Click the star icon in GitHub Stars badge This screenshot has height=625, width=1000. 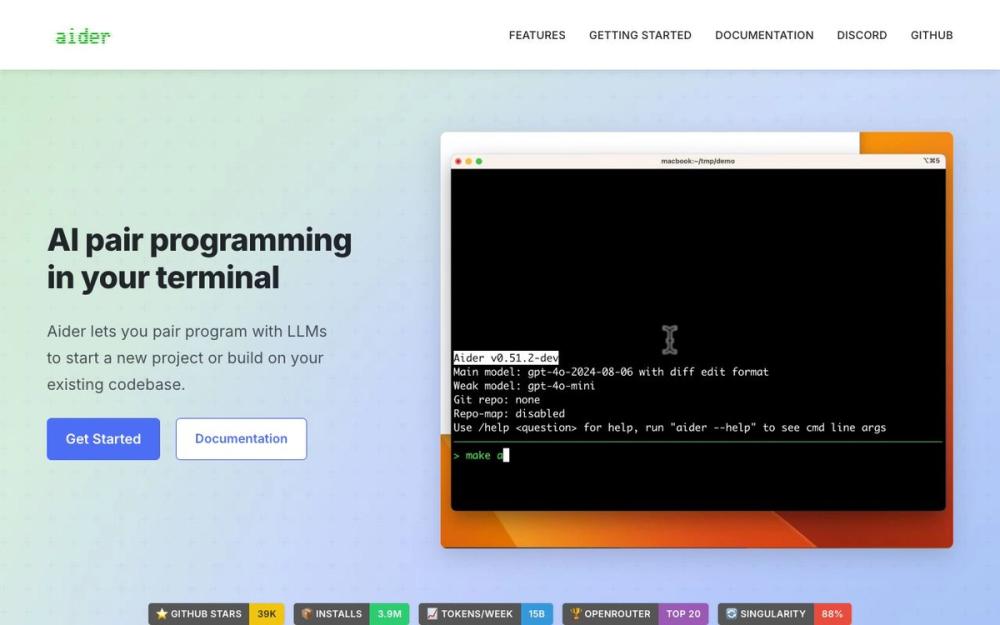pyautogui.click(x=161, y=614)
